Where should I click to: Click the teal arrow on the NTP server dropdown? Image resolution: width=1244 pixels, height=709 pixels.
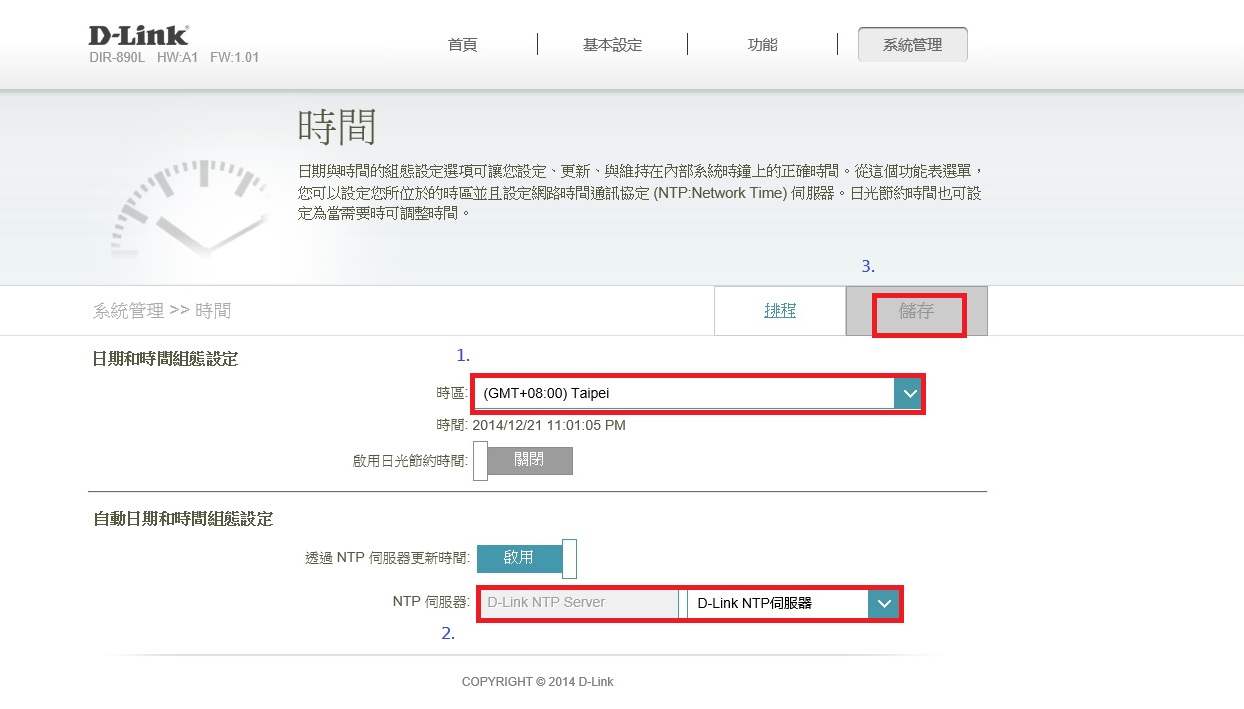[883, 604]
